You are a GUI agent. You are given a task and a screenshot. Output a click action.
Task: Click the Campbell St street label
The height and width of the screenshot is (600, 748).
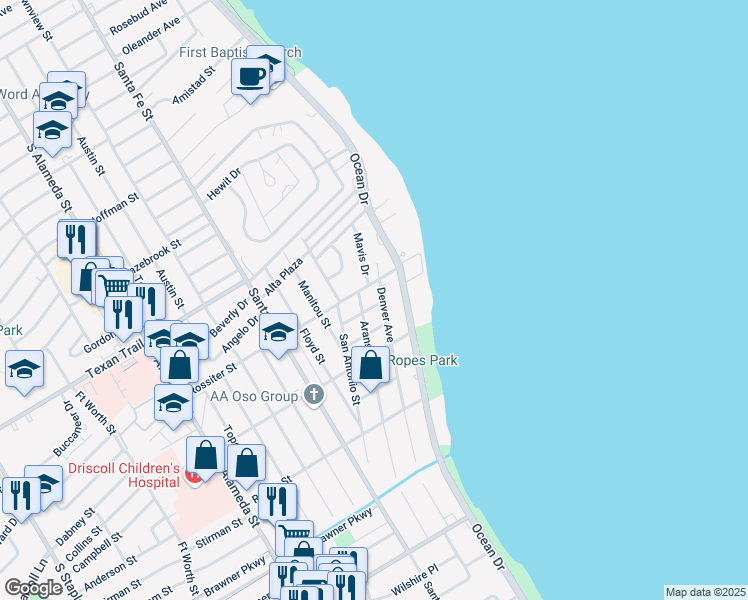pos(98,553)
